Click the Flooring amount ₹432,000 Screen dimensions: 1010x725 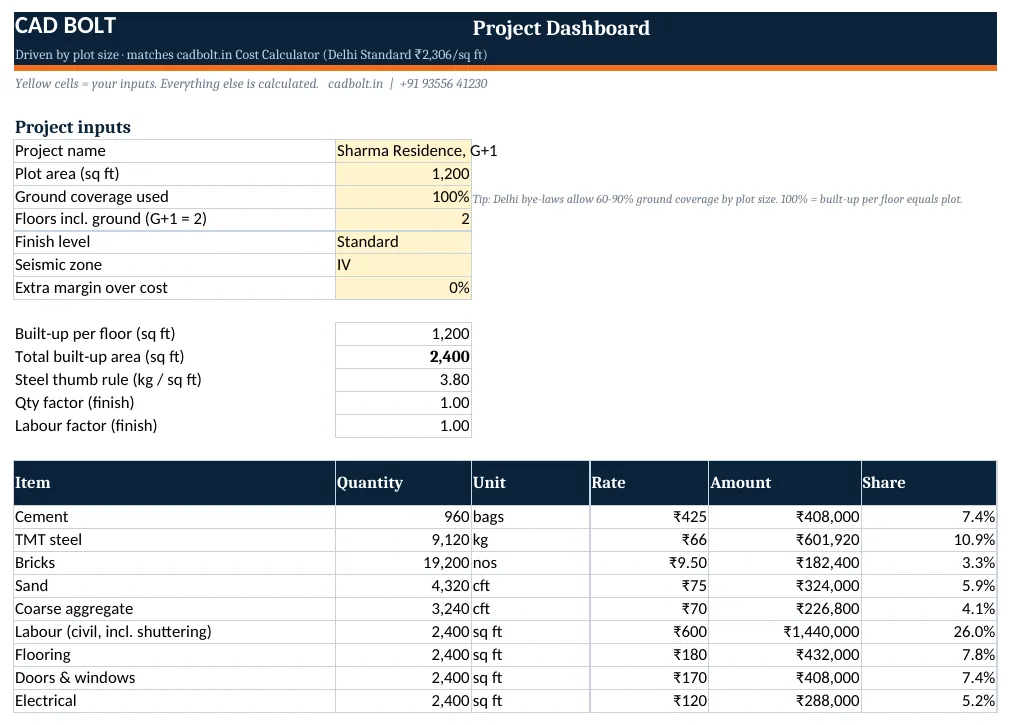click(785, 655)
